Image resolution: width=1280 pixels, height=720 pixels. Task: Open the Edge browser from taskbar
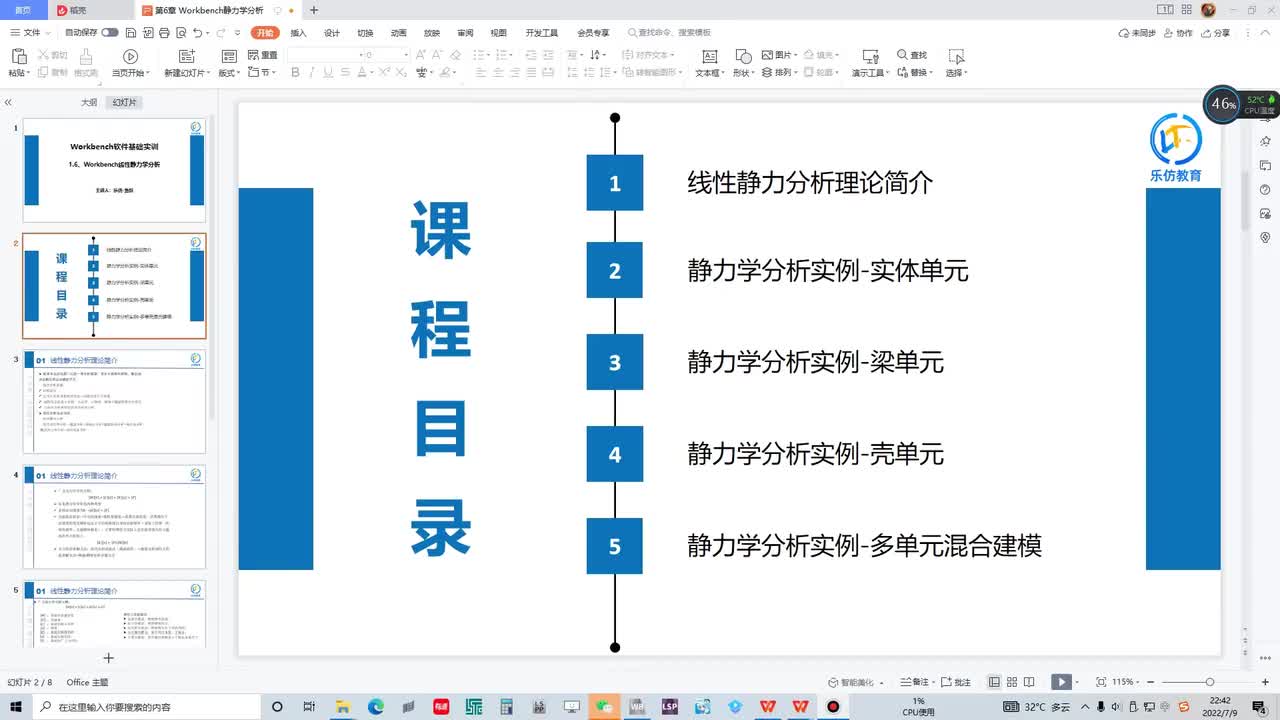pos(376,706)
